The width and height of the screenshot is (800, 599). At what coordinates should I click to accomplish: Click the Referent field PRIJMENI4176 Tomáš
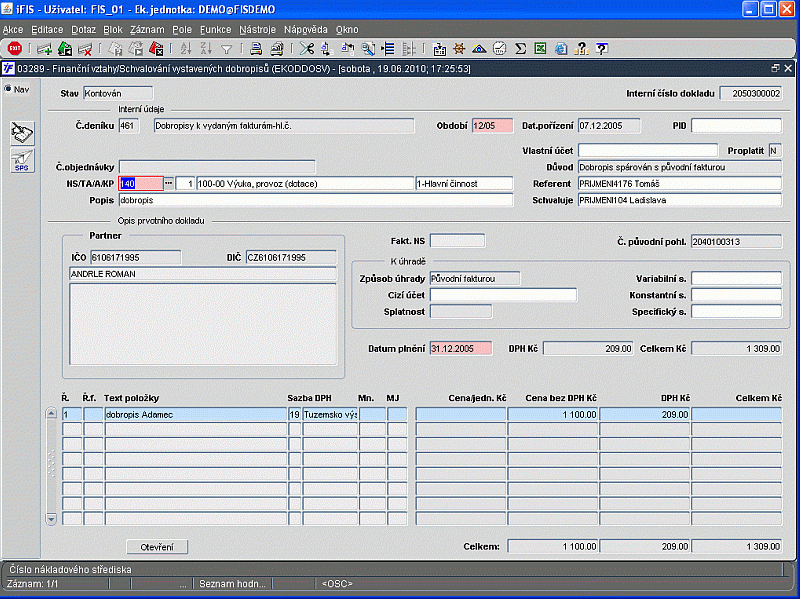click(680, 184)
